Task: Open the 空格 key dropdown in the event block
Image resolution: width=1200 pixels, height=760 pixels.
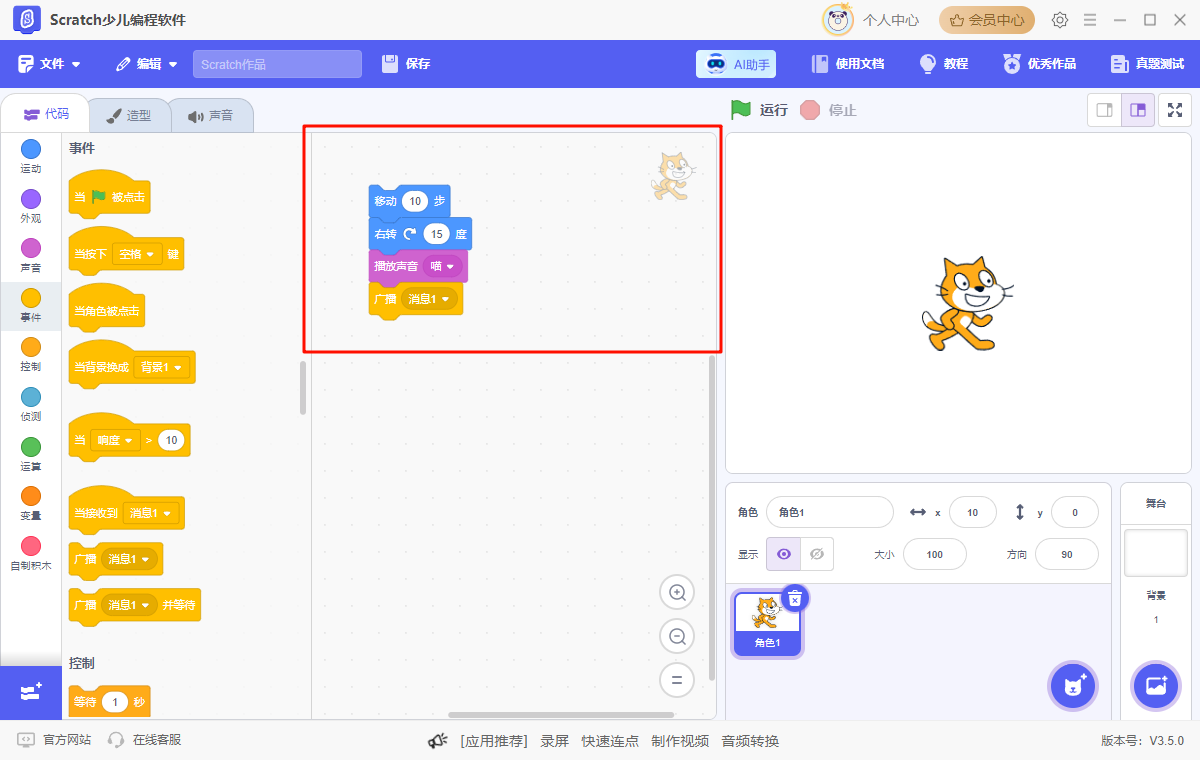Action: click(x=136, y=253)
